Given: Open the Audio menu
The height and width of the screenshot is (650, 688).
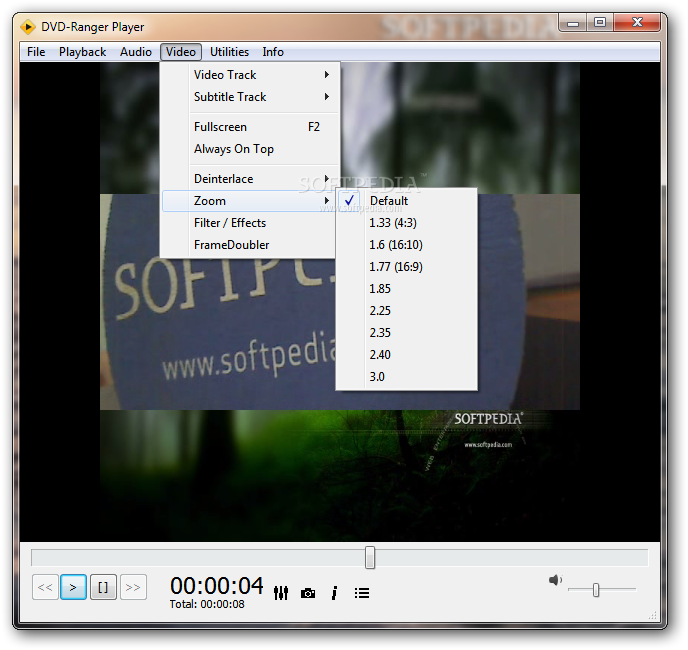Looking at the screenshot, I should point(136,52).
